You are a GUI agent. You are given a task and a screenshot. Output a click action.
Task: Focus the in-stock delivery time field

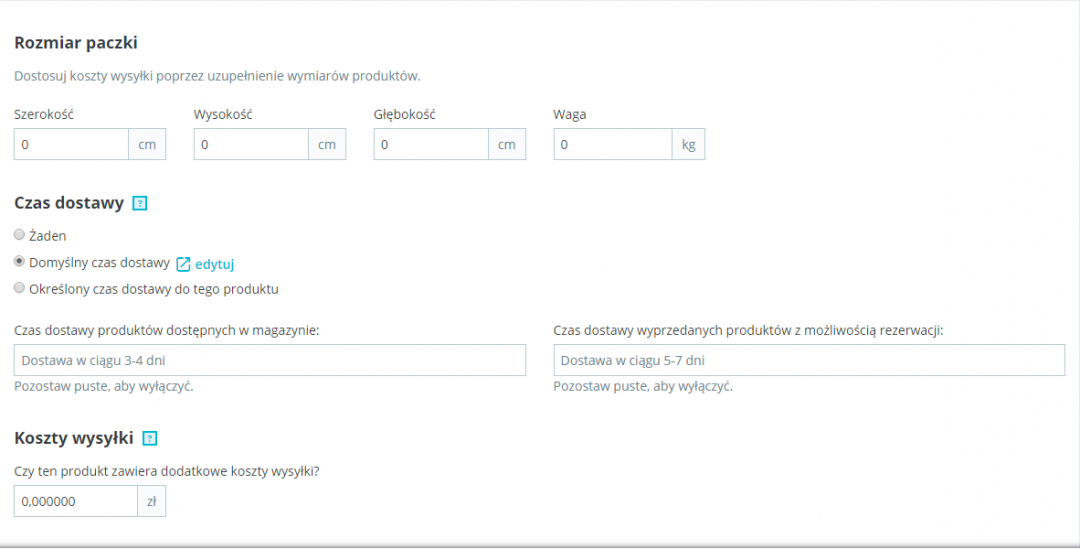tap(270, 360)
